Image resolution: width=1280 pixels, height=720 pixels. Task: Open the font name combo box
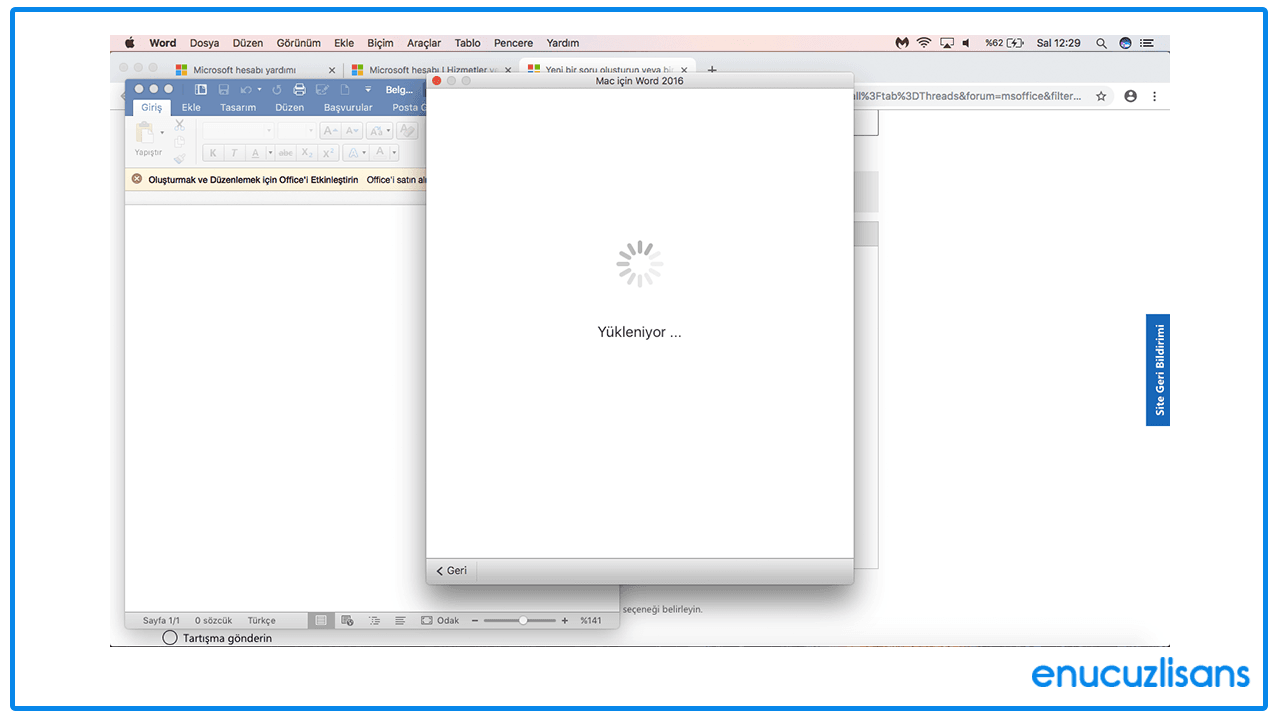[x=238, y=131]
